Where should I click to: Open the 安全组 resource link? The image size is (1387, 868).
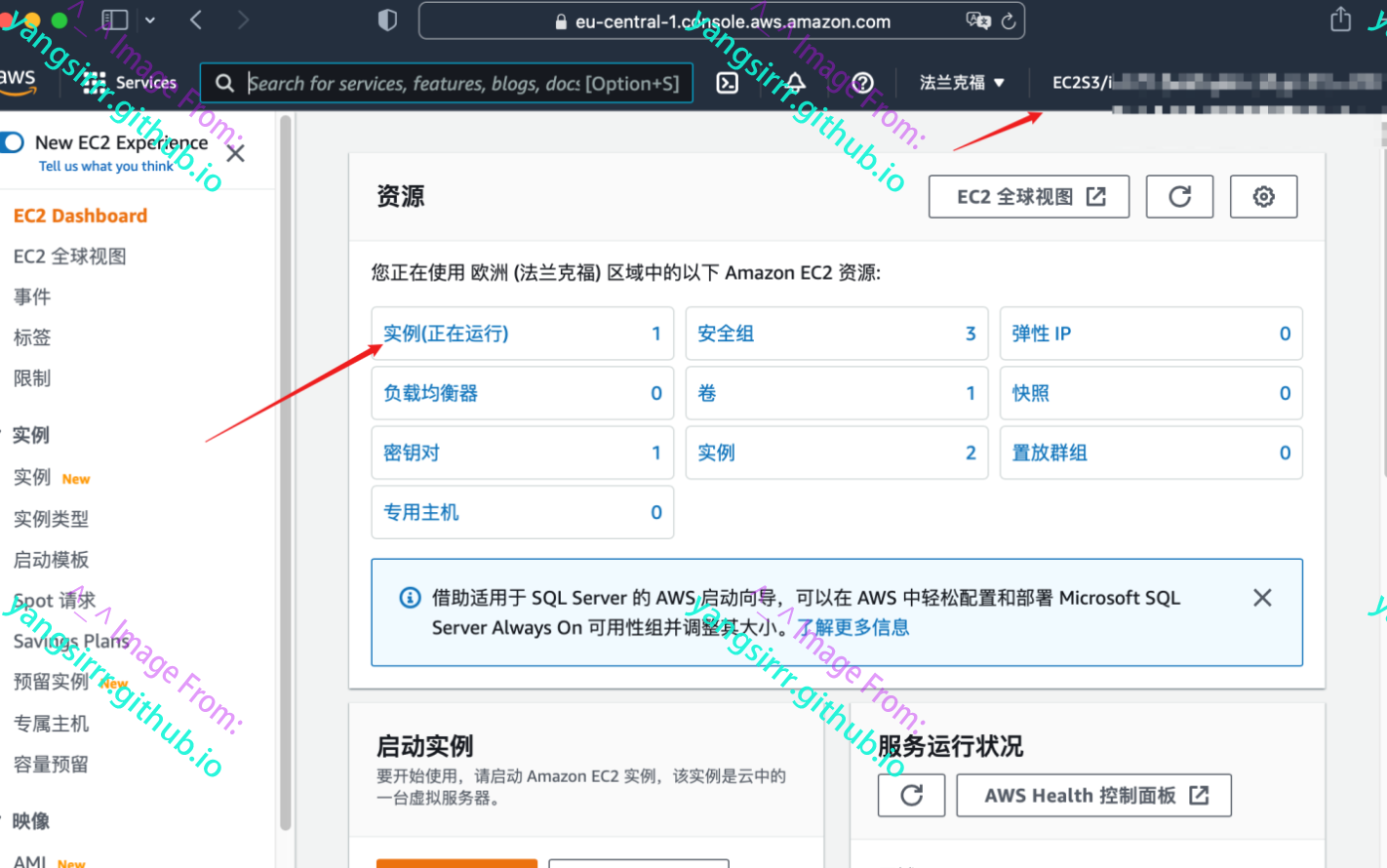click(x=726, y=334)
